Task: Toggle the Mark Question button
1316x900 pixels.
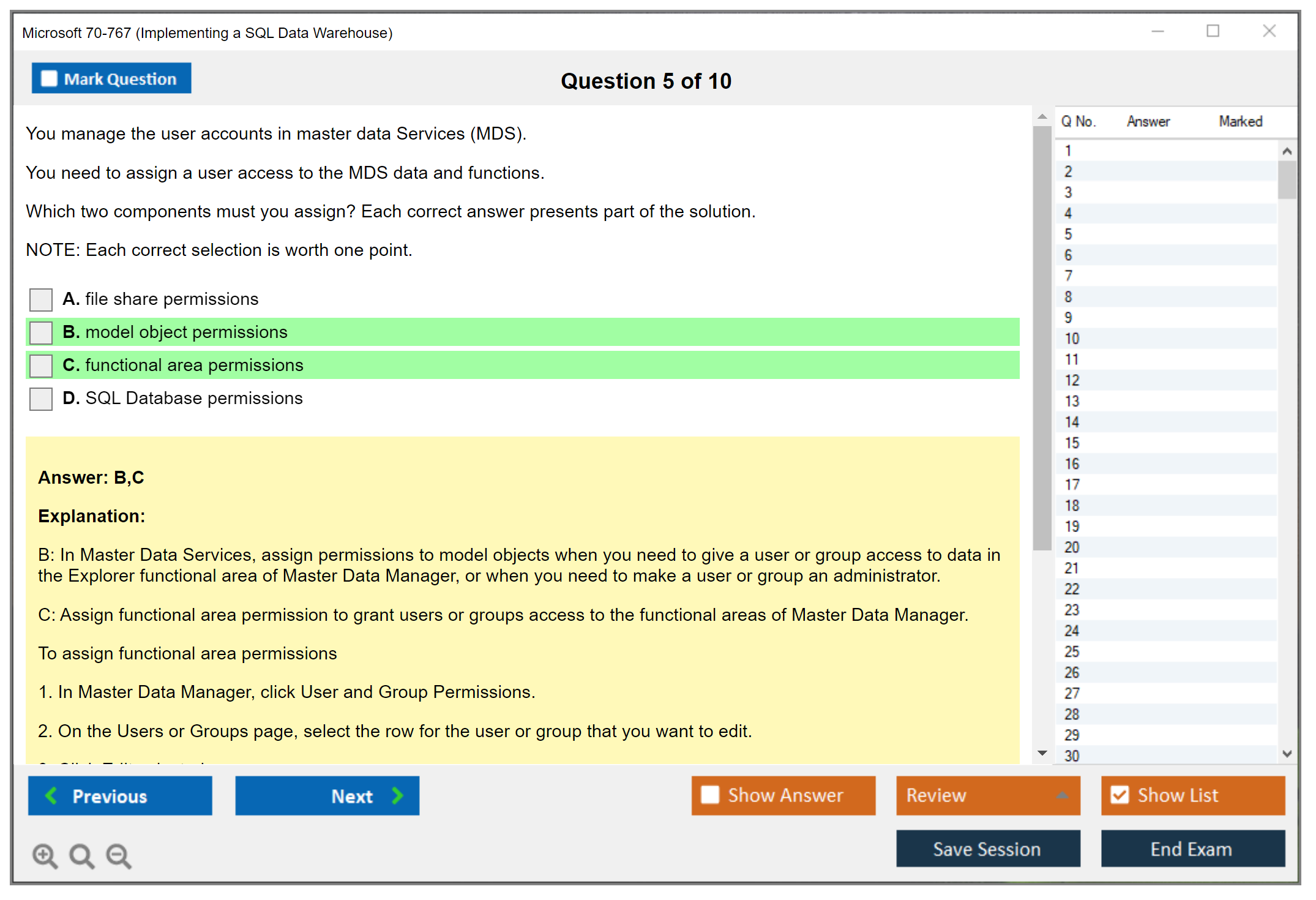Action: (111, 78)
